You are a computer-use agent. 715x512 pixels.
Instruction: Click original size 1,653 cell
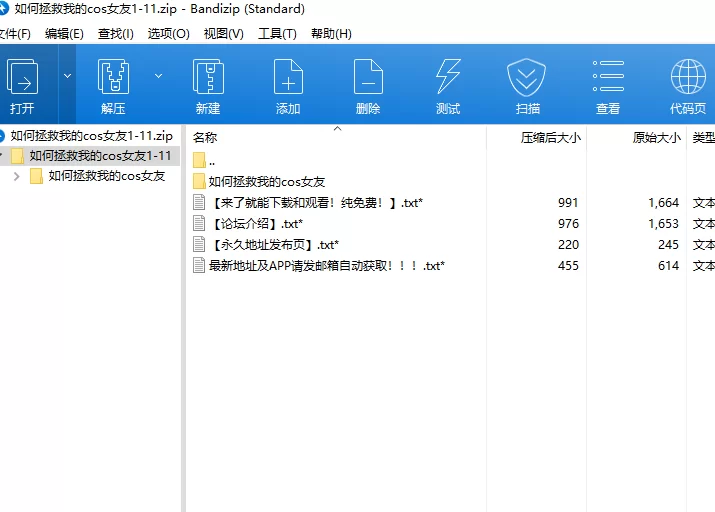[663, 223]
